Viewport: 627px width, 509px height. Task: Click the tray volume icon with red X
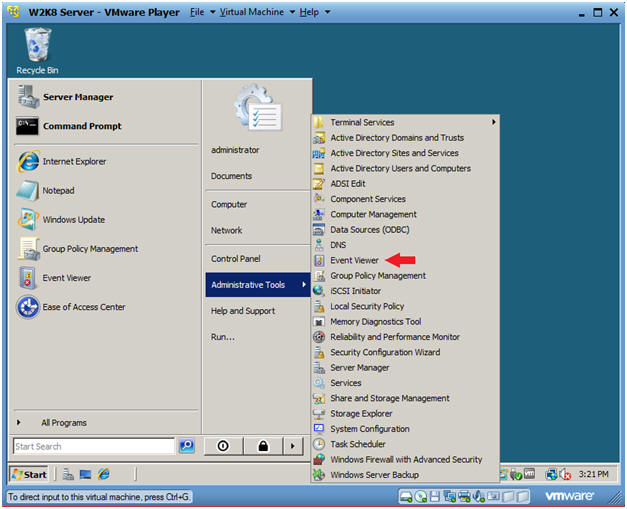(565, 474)
